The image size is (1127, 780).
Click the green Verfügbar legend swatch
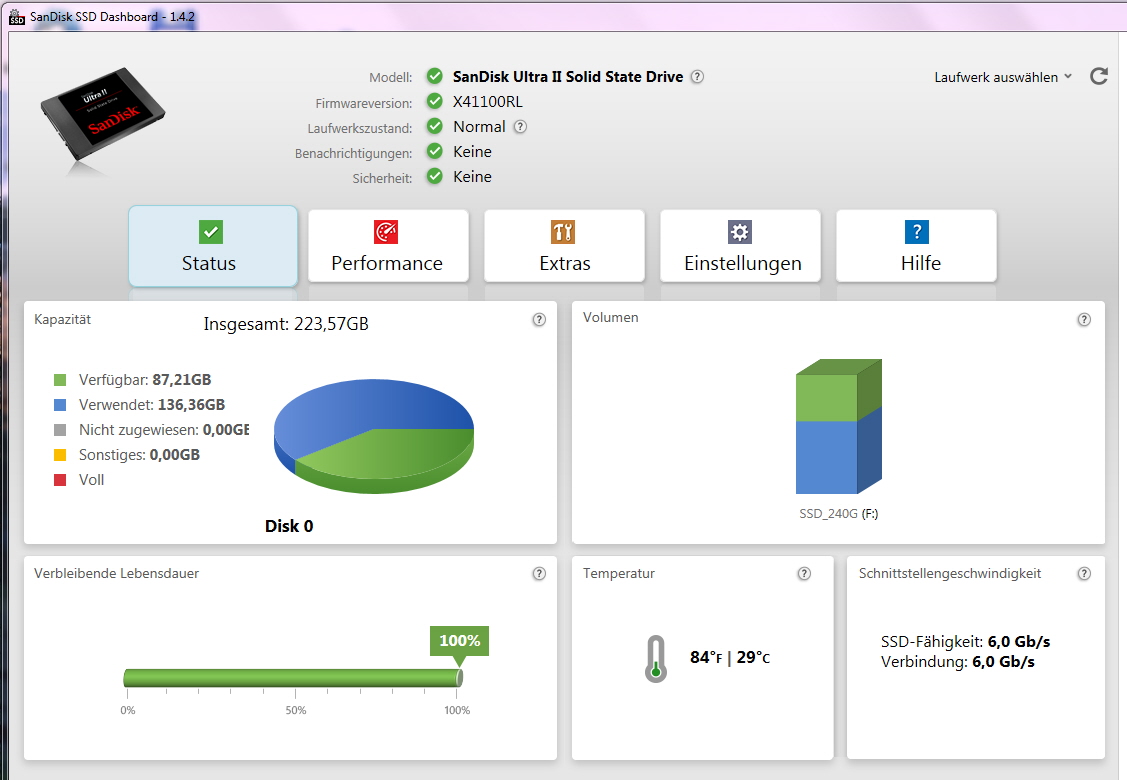pyautogui.click(x=60, y=380)
